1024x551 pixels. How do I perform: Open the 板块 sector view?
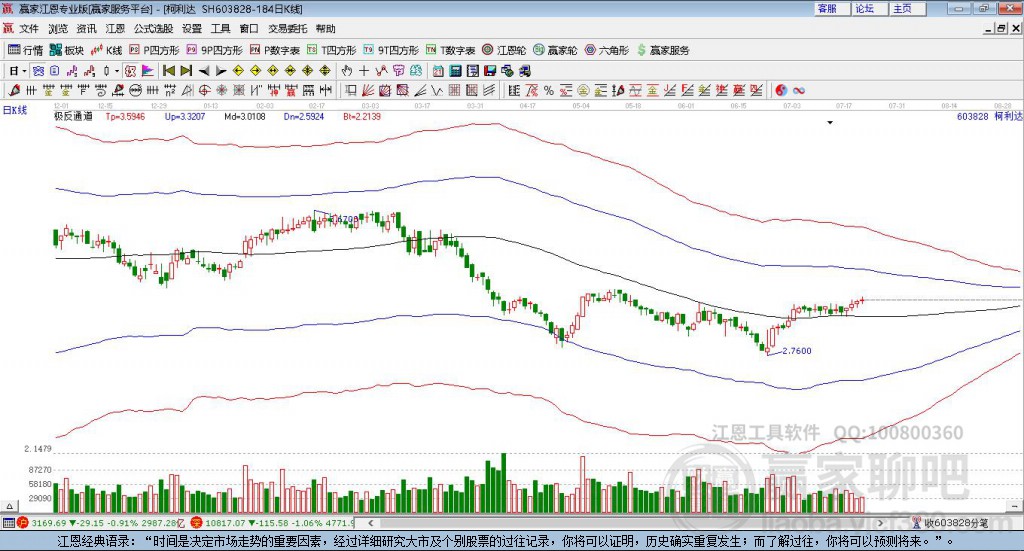tap(67, 50)
